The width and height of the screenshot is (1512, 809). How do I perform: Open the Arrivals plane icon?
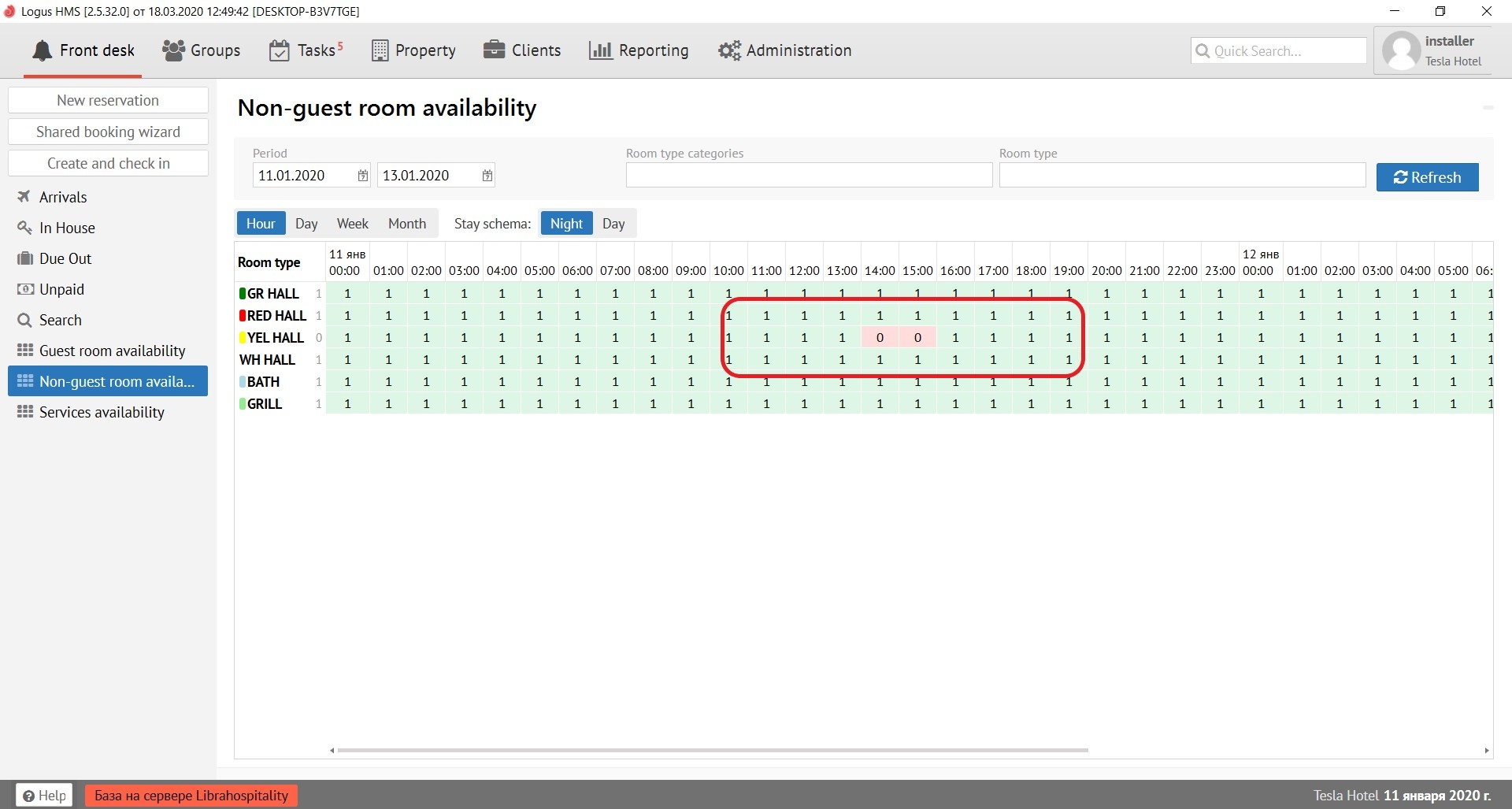[24, 197]
